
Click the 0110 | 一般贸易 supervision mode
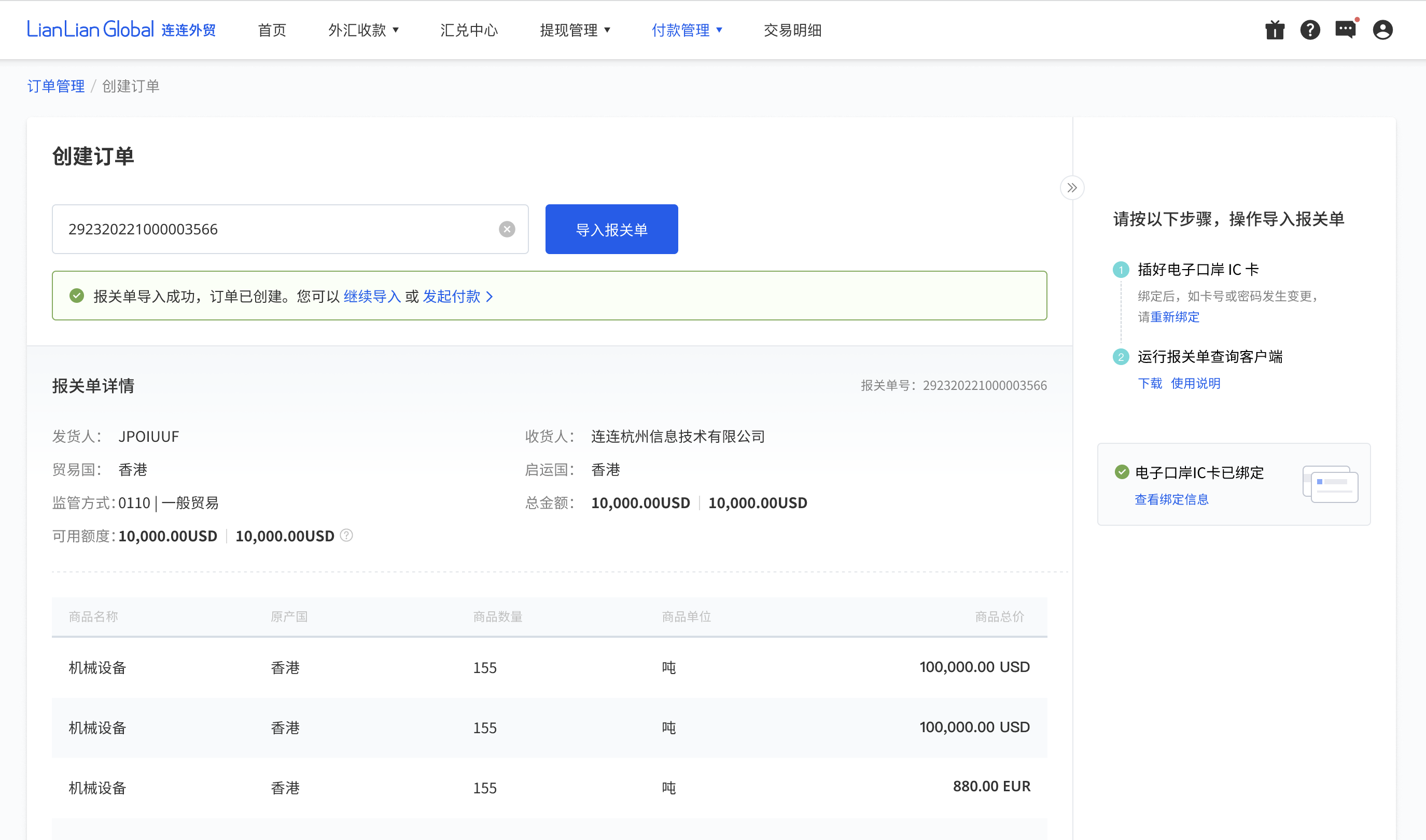(168, 502)
